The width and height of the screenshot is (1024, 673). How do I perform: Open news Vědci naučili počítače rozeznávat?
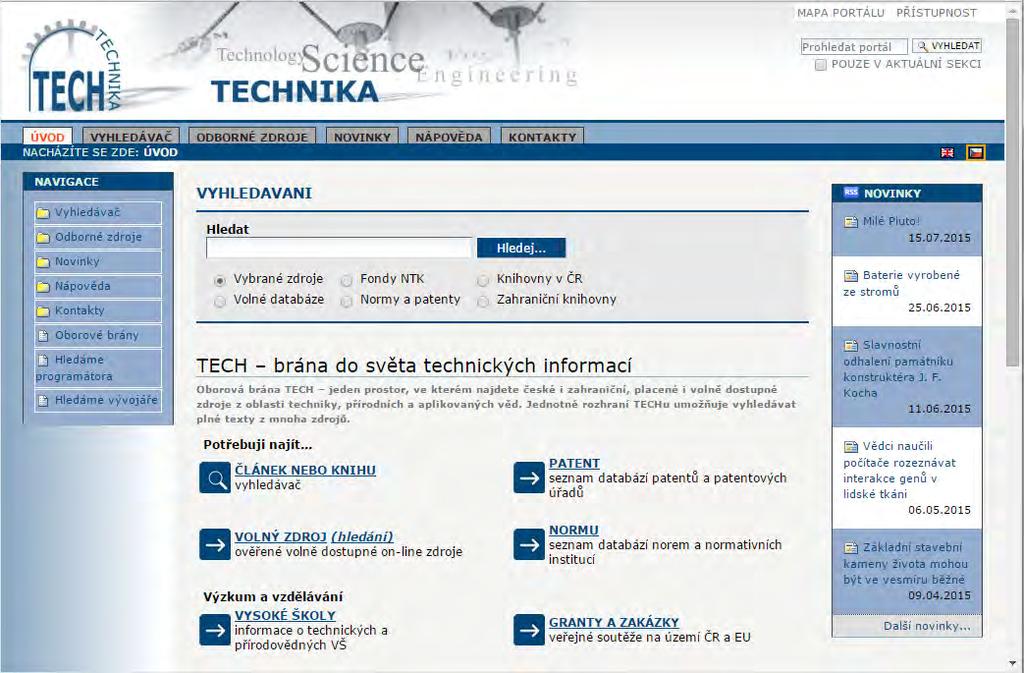[900, 470]
